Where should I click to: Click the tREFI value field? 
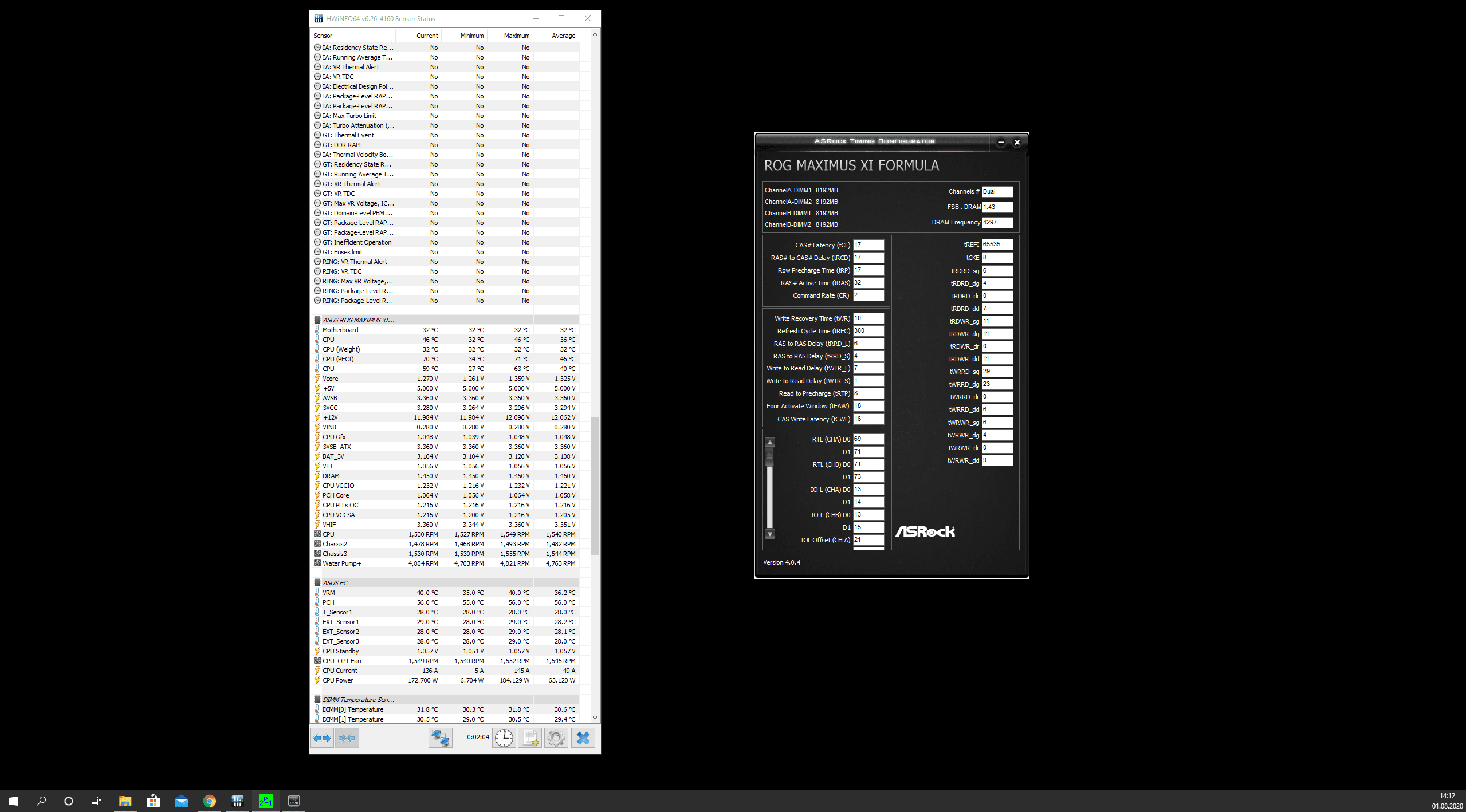pyautogui.click(x=997, y=245)
